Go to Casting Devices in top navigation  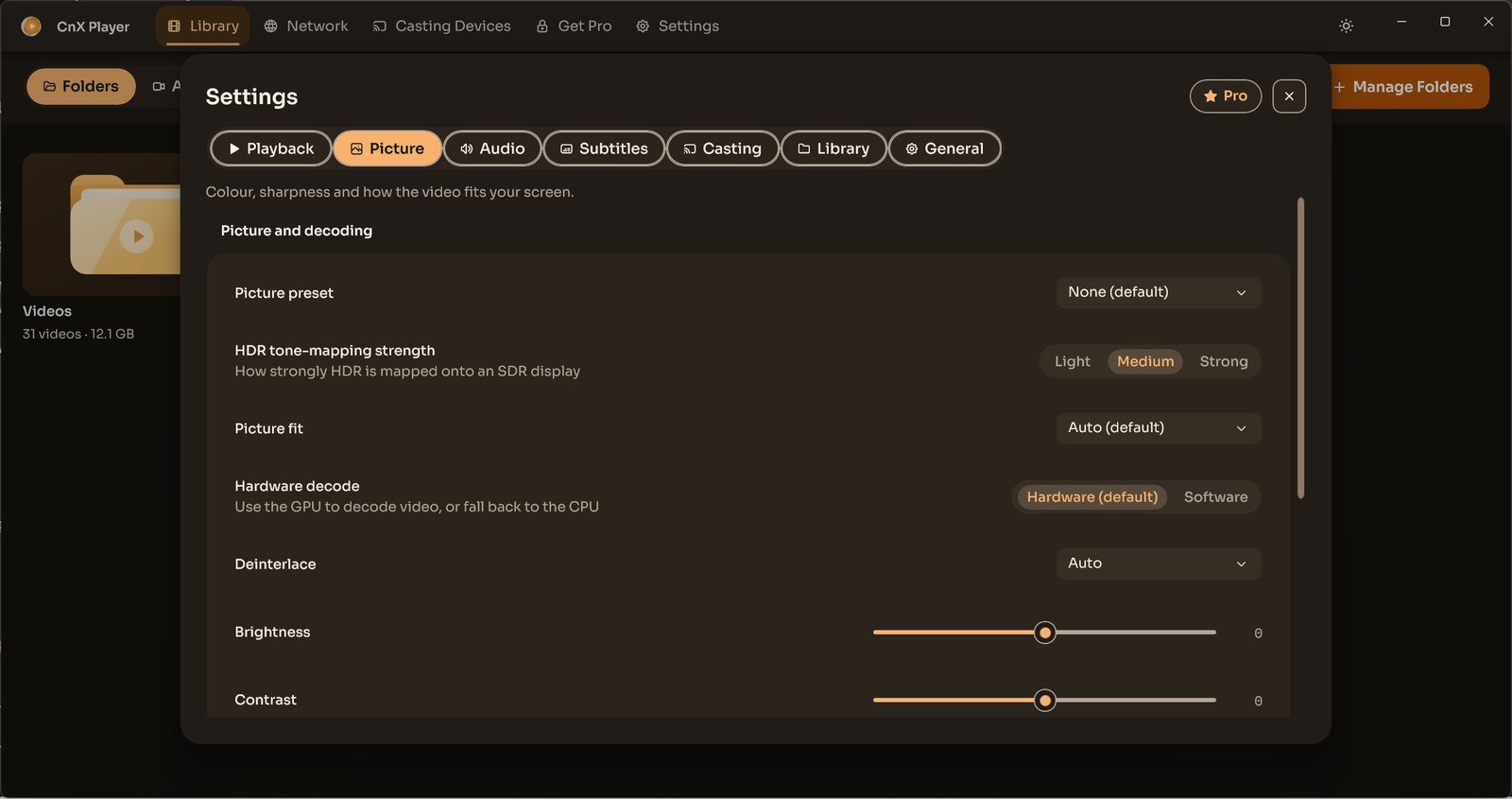point(441,26)
